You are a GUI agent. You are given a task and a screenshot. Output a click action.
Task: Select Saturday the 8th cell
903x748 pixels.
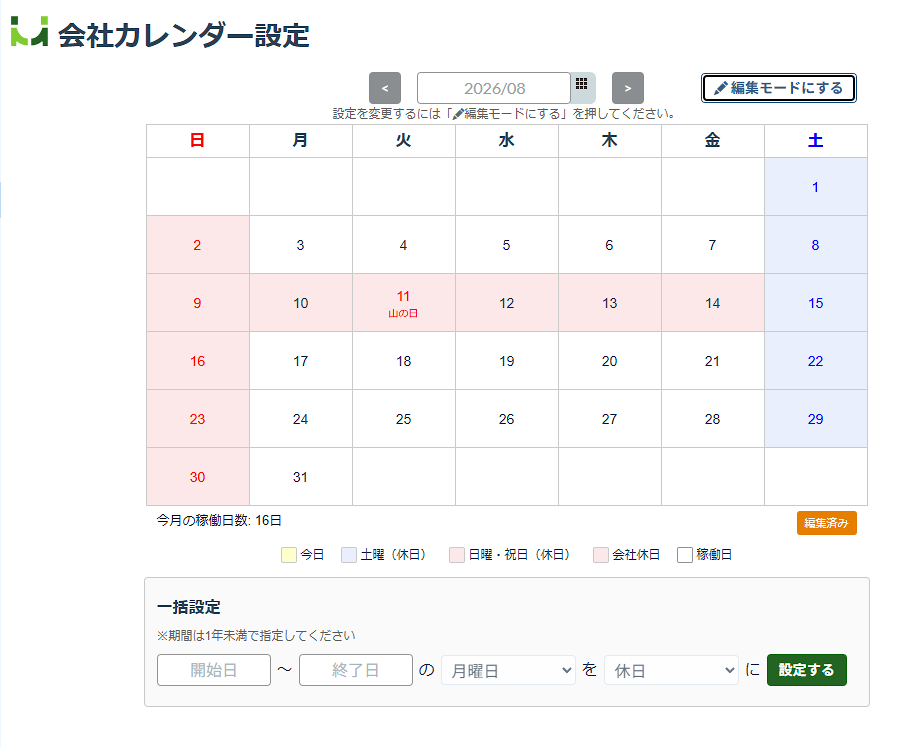815,245
